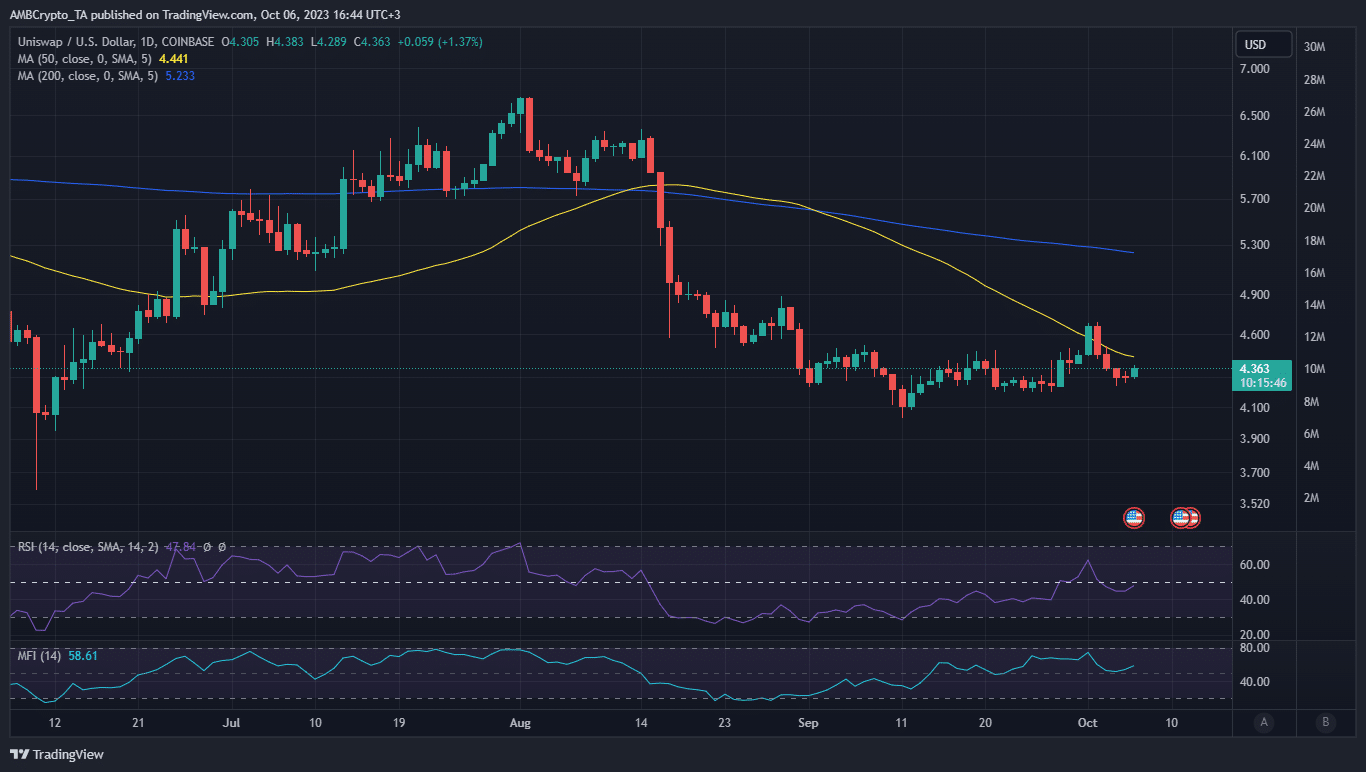Viewport: 1366px width, 772px height.
Task: Click 20.00 on the RSI scale
Action: [x=1255, y=635]
